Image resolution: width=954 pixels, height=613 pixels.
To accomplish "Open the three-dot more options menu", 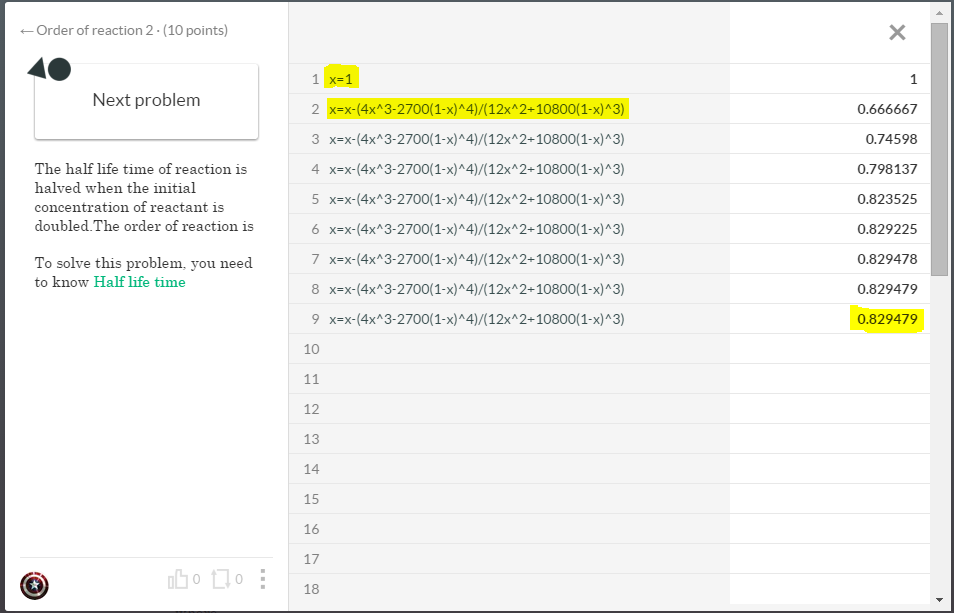I will pos(262,579).
